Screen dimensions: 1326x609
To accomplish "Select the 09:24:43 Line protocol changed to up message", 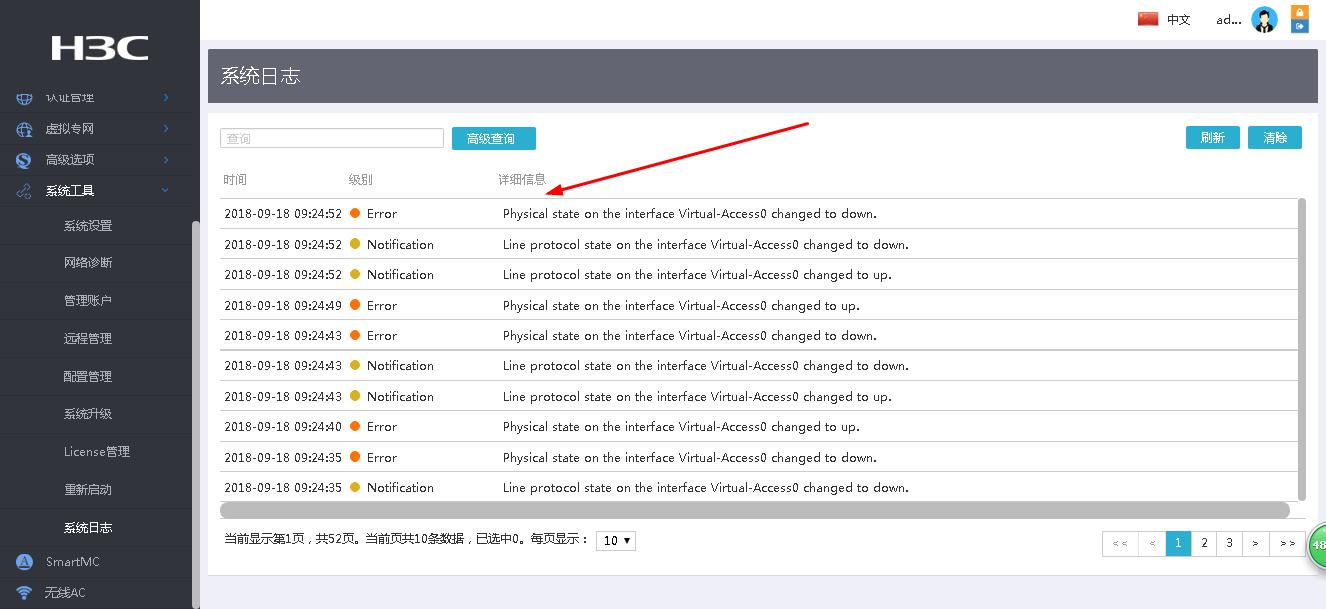I will coord(697,396).
